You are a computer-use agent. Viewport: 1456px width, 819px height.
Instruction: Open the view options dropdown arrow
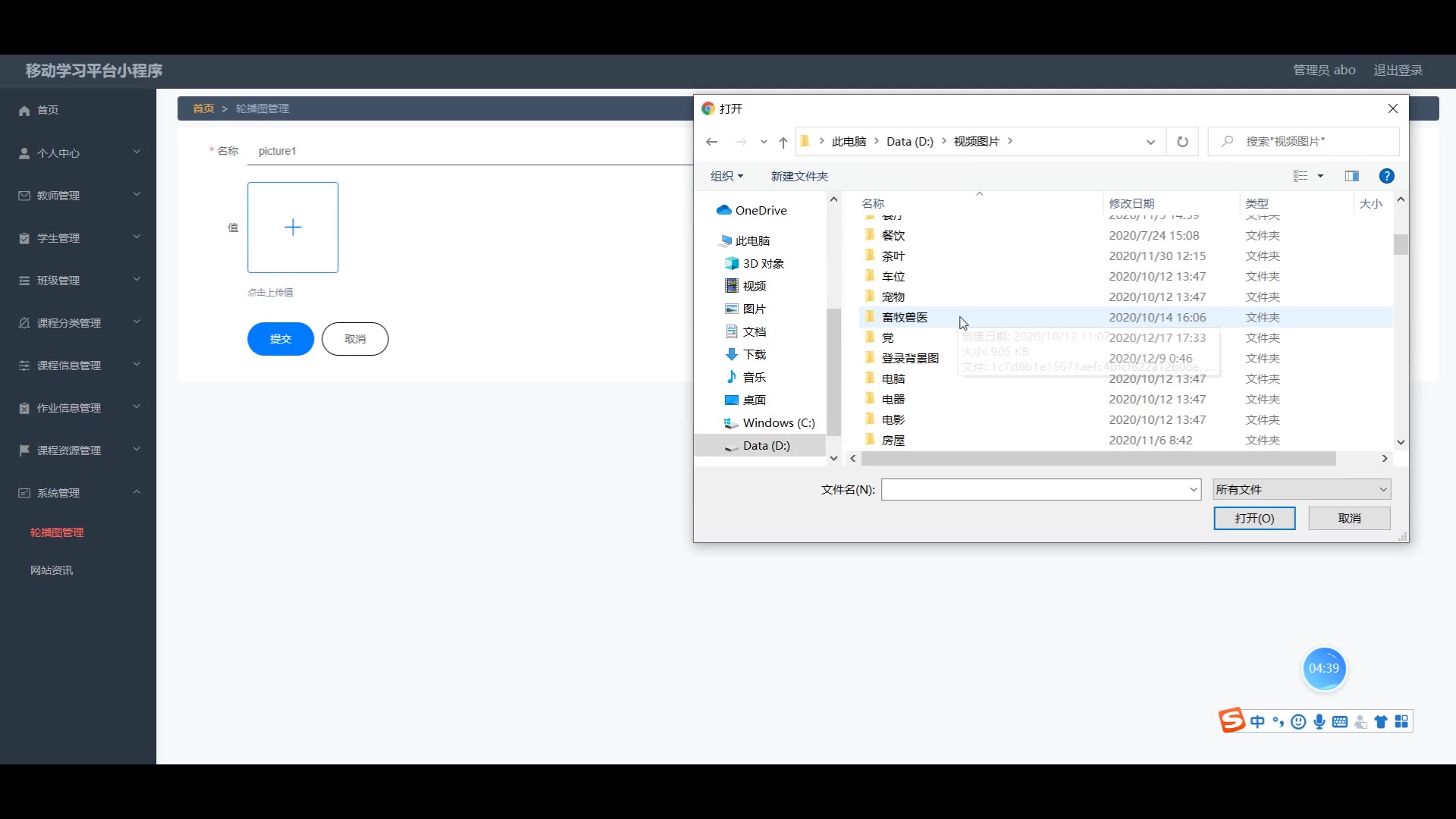coord(1320,176)
